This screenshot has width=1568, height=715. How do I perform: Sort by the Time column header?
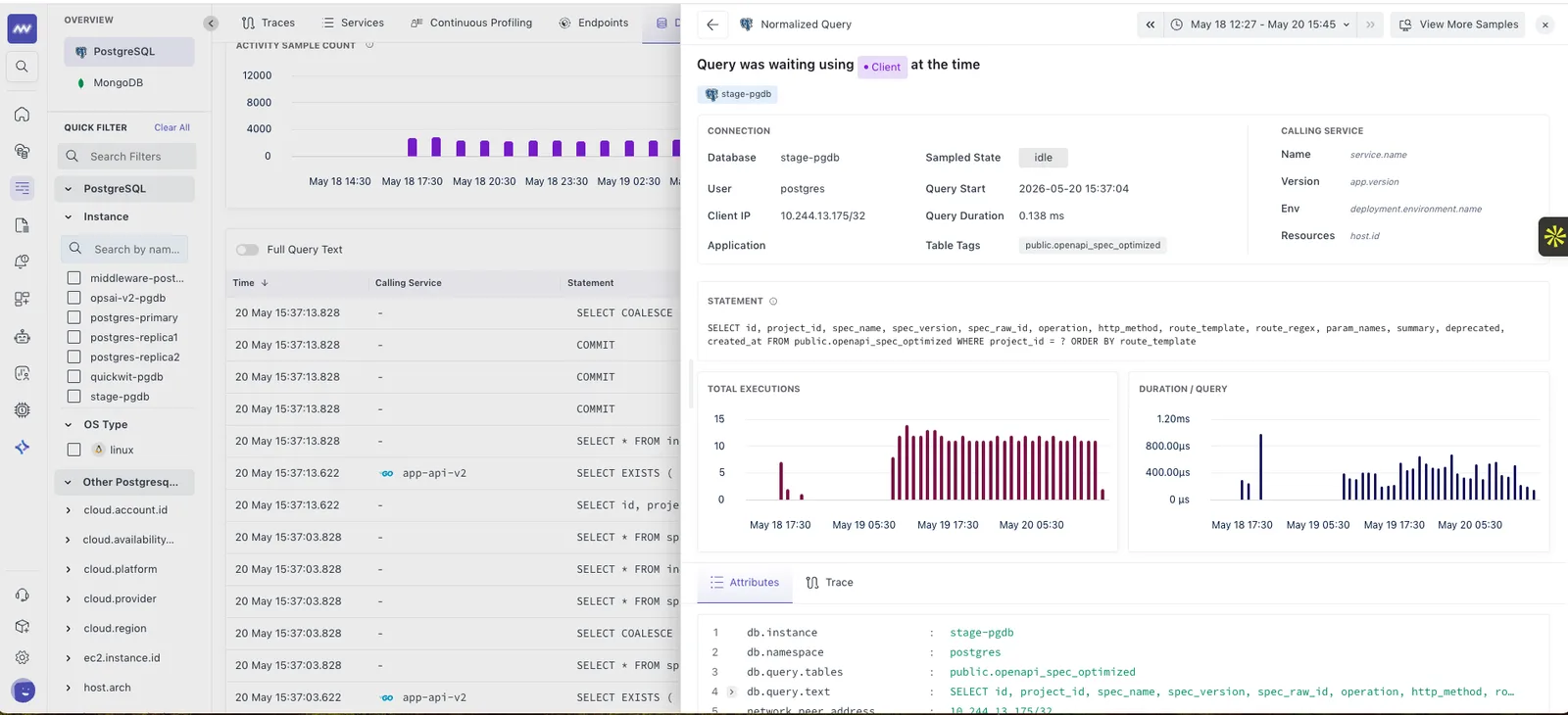251,283
